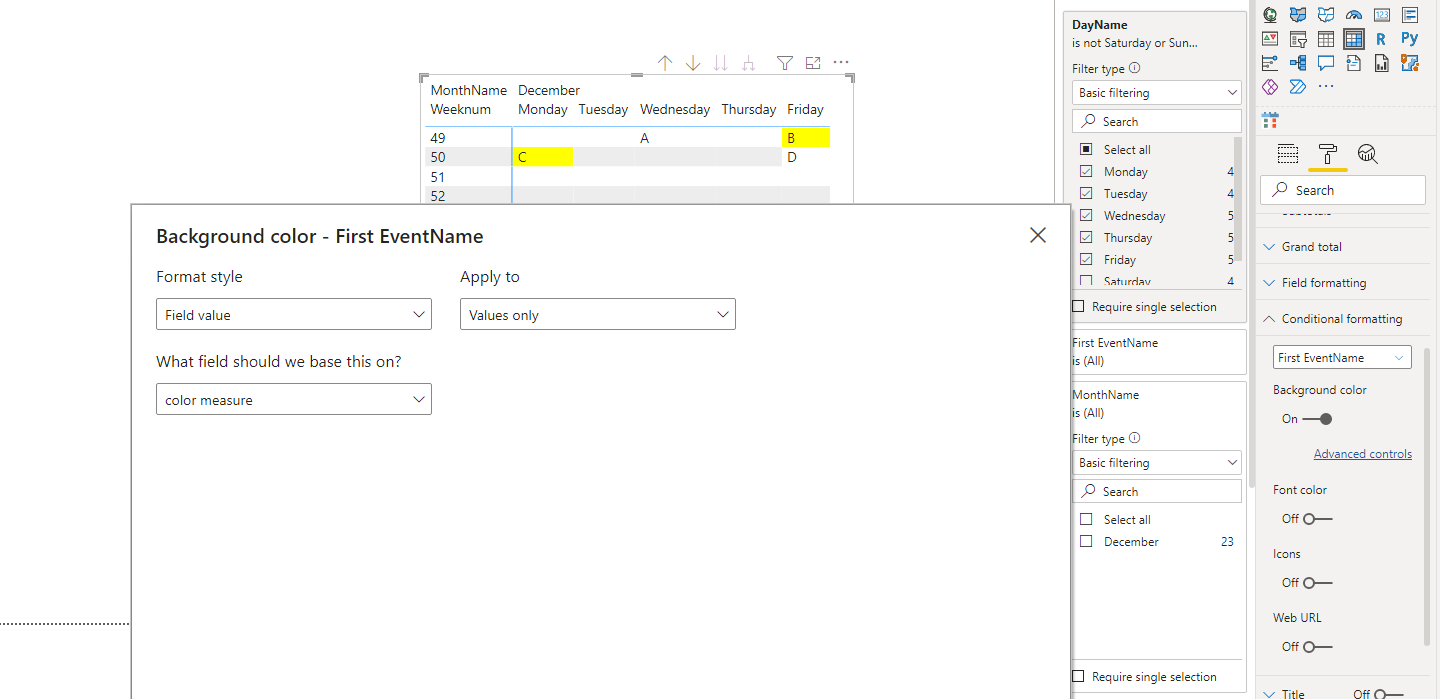Close the Background color dialog

[1038, 235]
